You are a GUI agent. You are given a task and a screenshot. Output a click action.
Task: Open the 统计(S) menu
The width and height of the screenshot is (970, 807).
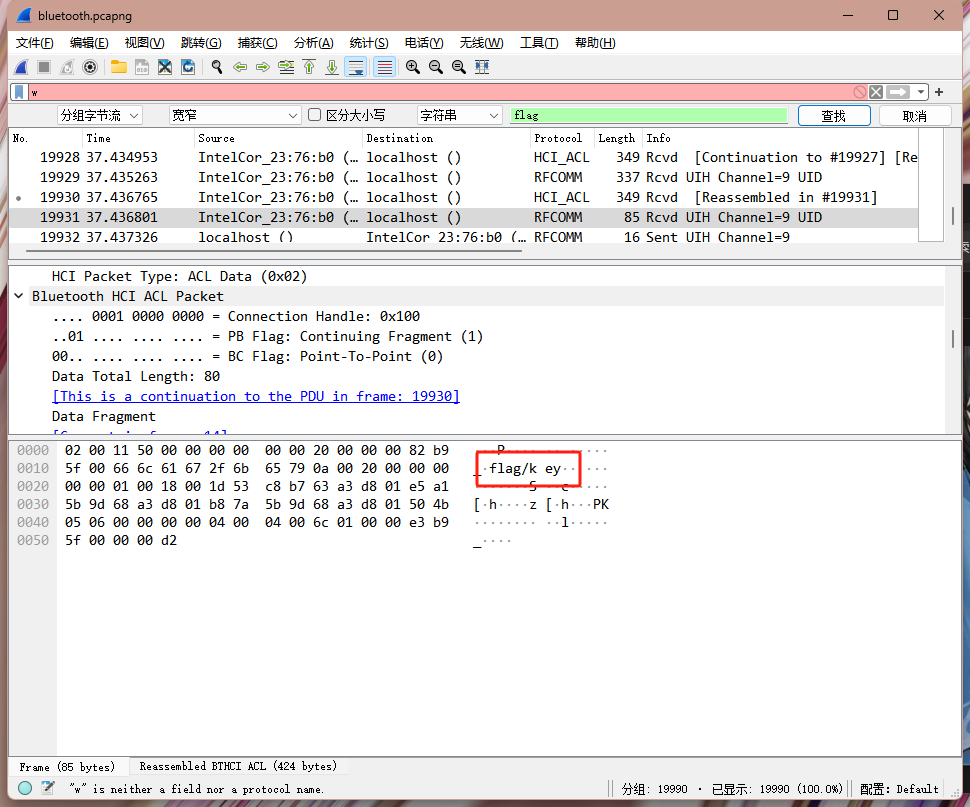pyautogui.click(x=369, y=43)
